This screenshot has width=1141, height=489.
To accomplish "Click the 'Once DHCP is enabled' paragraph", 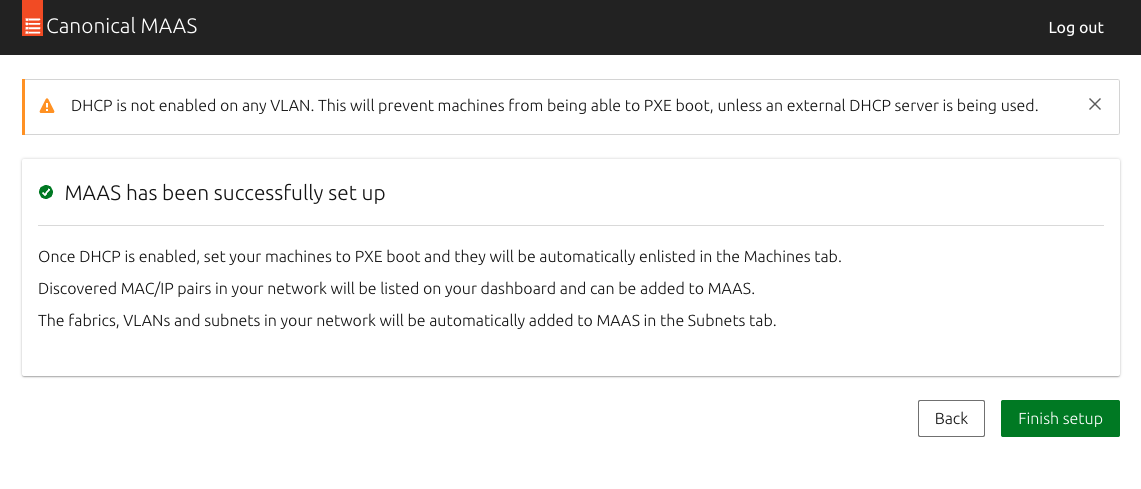I will click(x=440, y=258).
